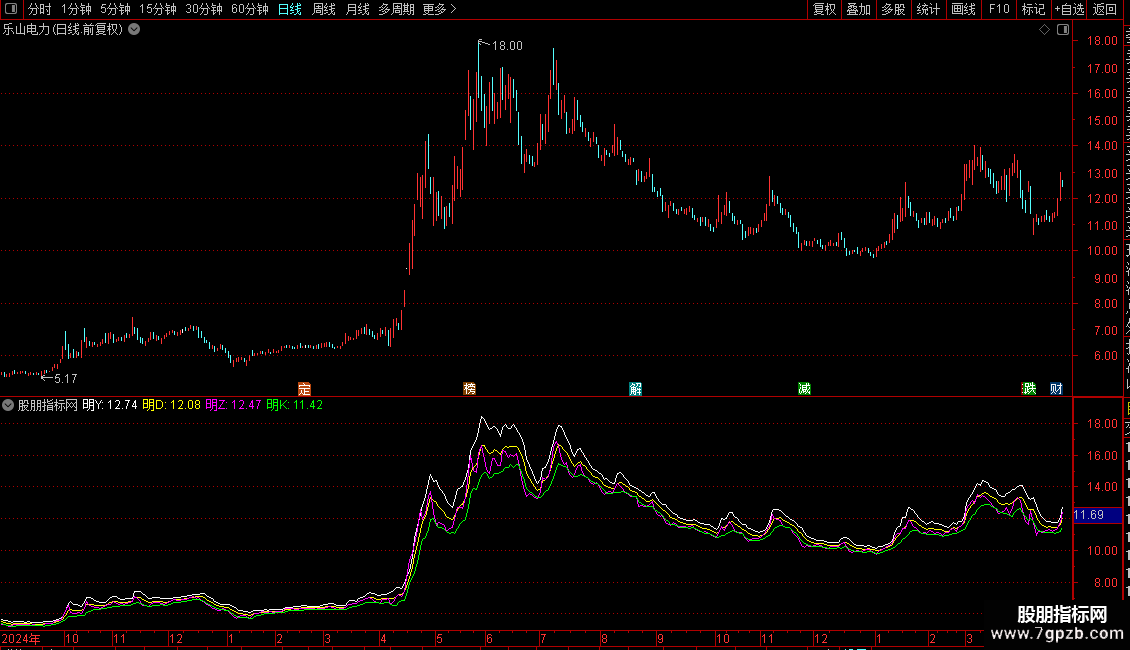Click the 叠加 overlay button
Image resolution: width=1130 pixels, height=650 pixels.
coord(858,9)
